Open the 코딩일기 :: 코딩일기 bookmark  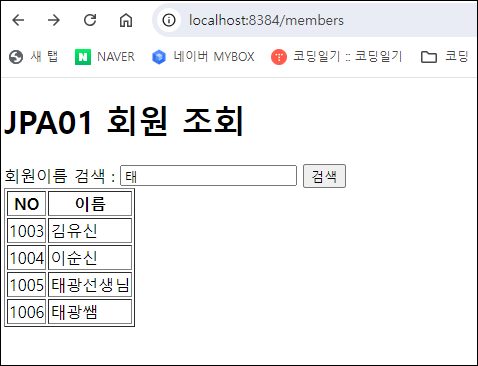pos(337,56)
